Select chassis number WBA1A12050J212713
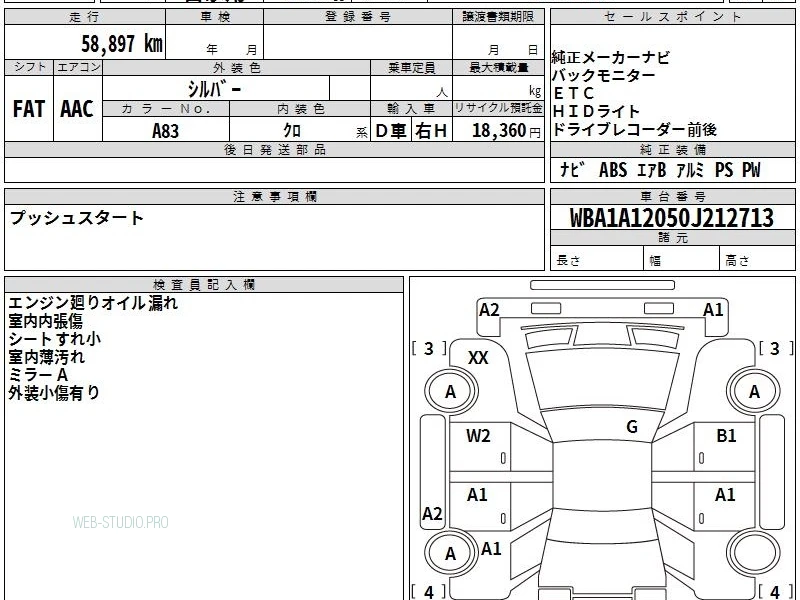Viewport: 800px width, 600px height. [671, 218]
